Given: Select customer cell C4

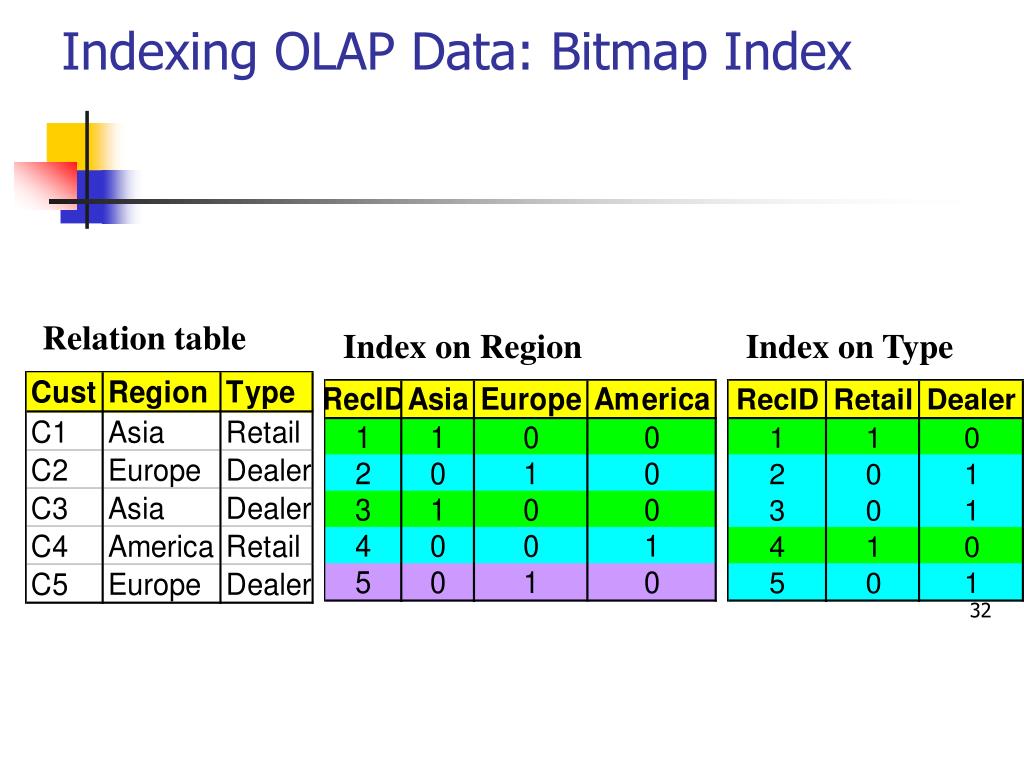Looking at the screenshot, I should pyautogui.click(x=64, y=545).
